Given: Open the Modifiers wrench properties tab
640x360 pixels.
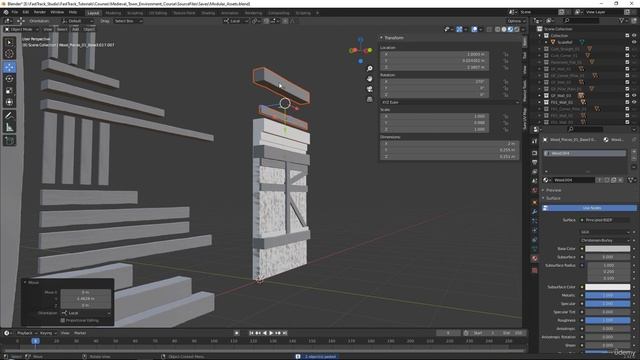Looking at the screenshot, I should pyautogui.click(x=534, y=211).
